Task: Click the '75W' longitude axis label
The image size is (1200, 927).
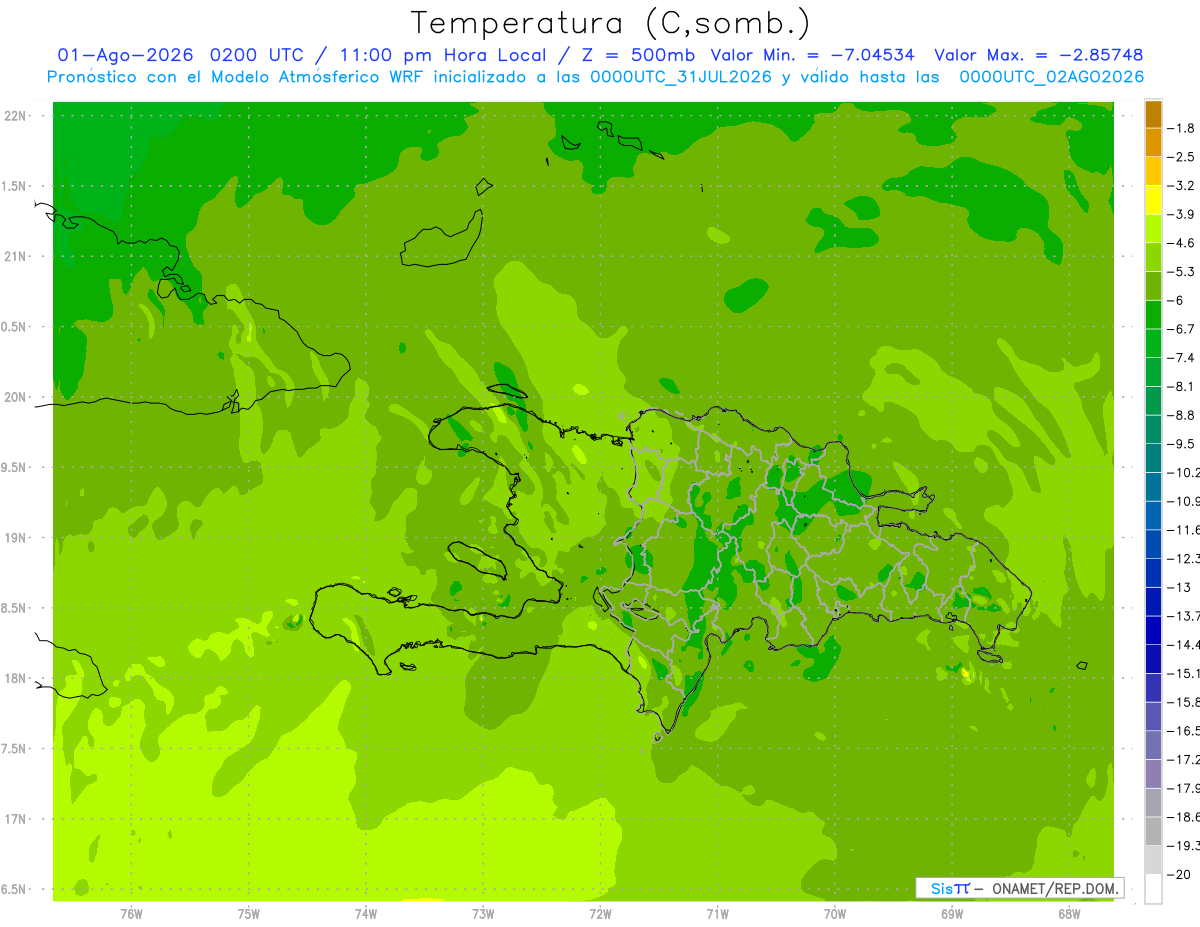Action: (248, 913)
